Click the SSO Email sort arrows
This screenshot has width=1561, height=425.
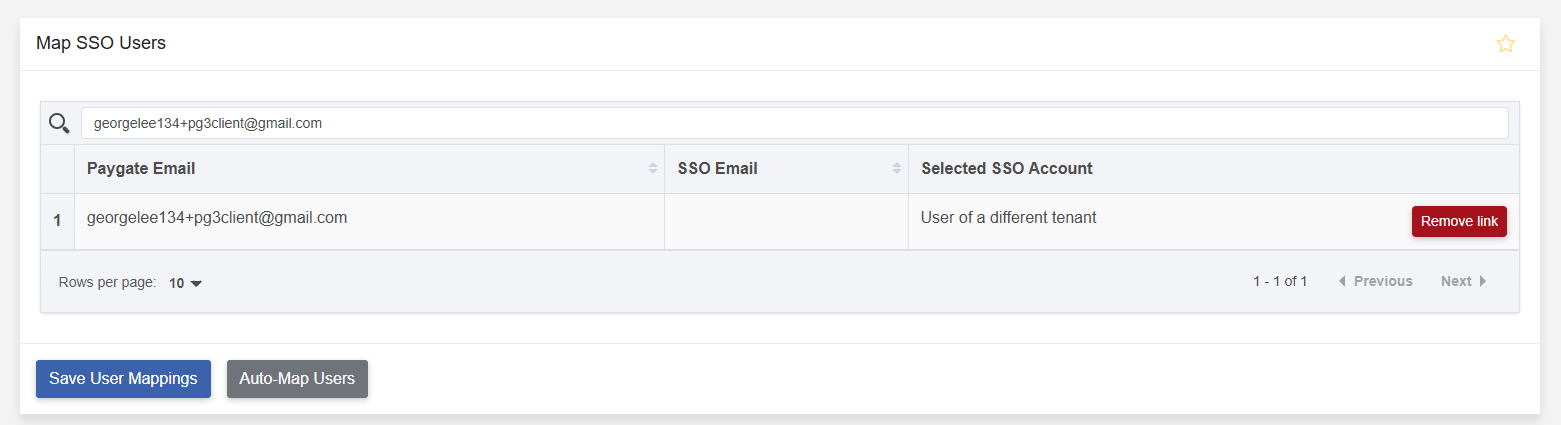897,169
